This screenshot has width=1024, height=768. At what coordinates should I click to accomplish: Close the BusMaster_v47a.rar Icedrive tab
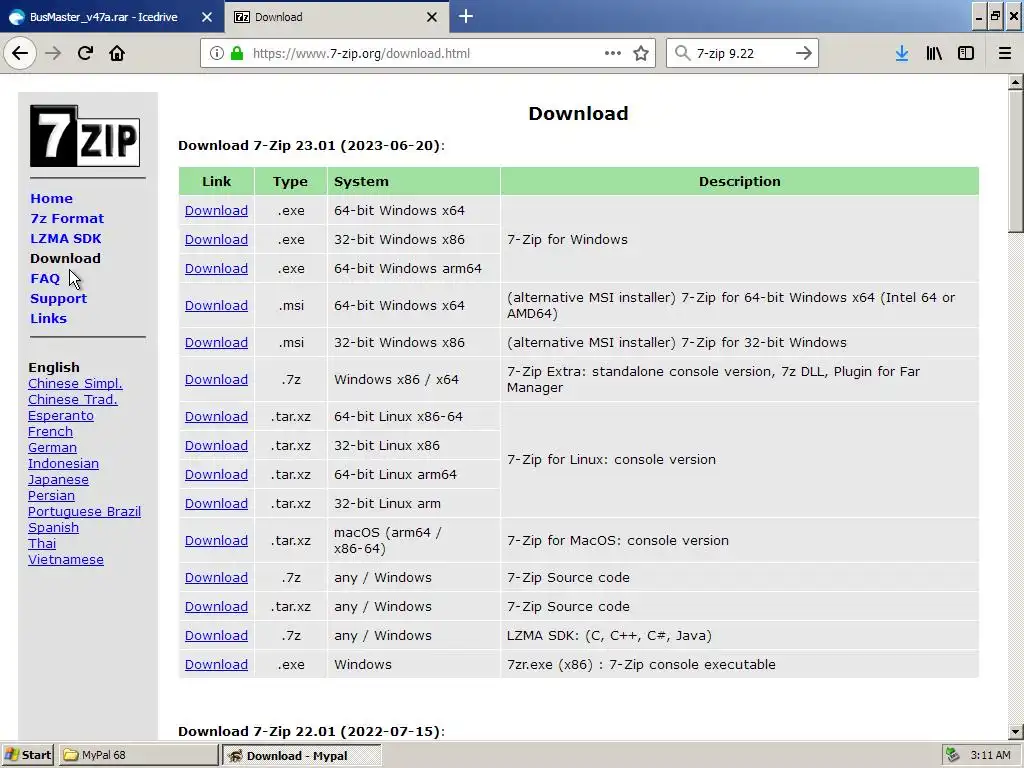(x=207, y=17)
